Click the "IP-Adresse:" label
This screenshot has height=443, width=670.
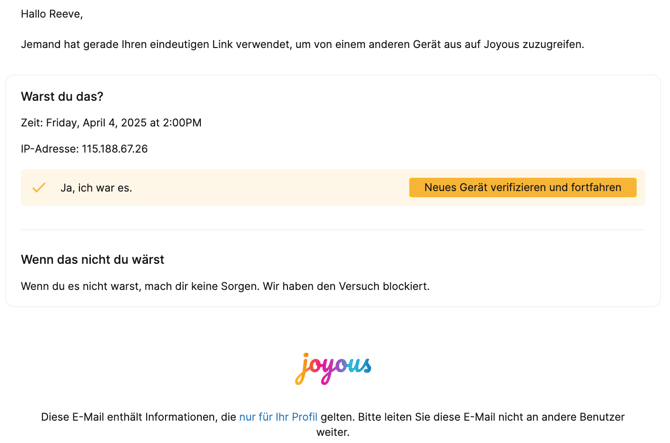(x=49, y=149)
